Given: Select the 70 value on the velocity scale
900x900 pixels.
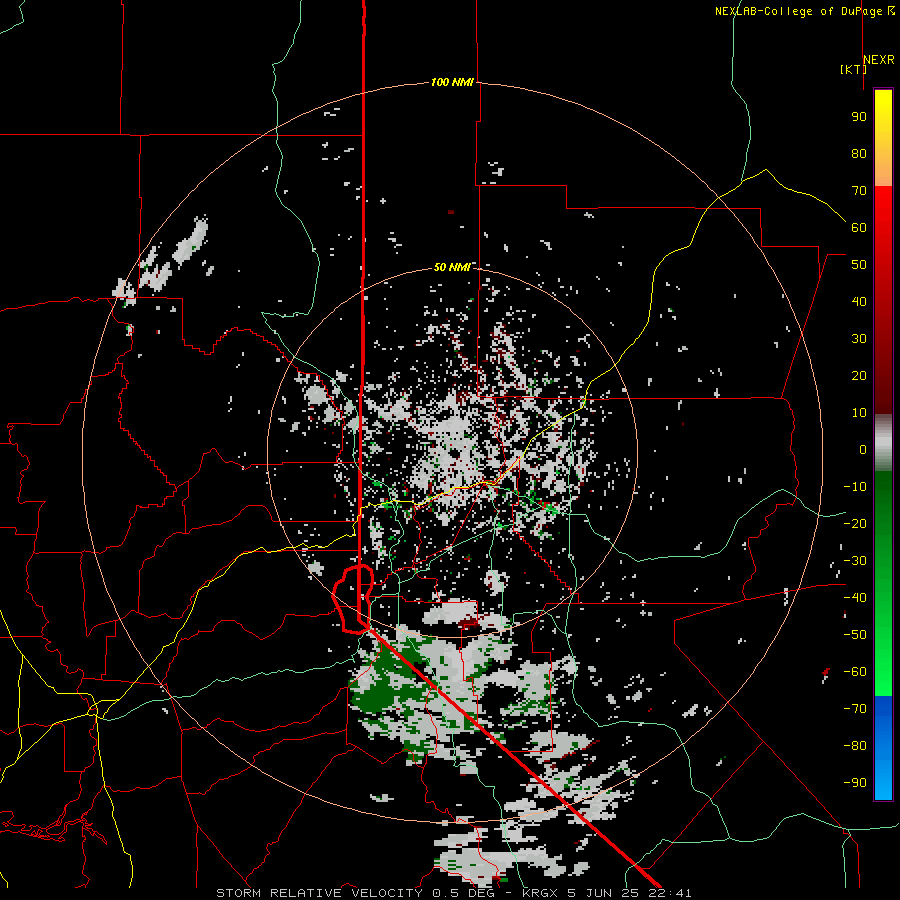Looking at the screenshot, I should (x=859, y=191).
